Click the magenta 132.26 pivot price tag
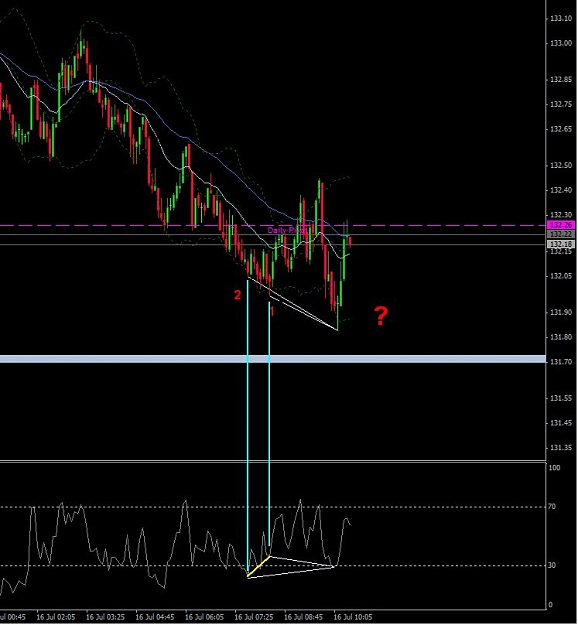The image size is (578, 625). tap(561, 225)
